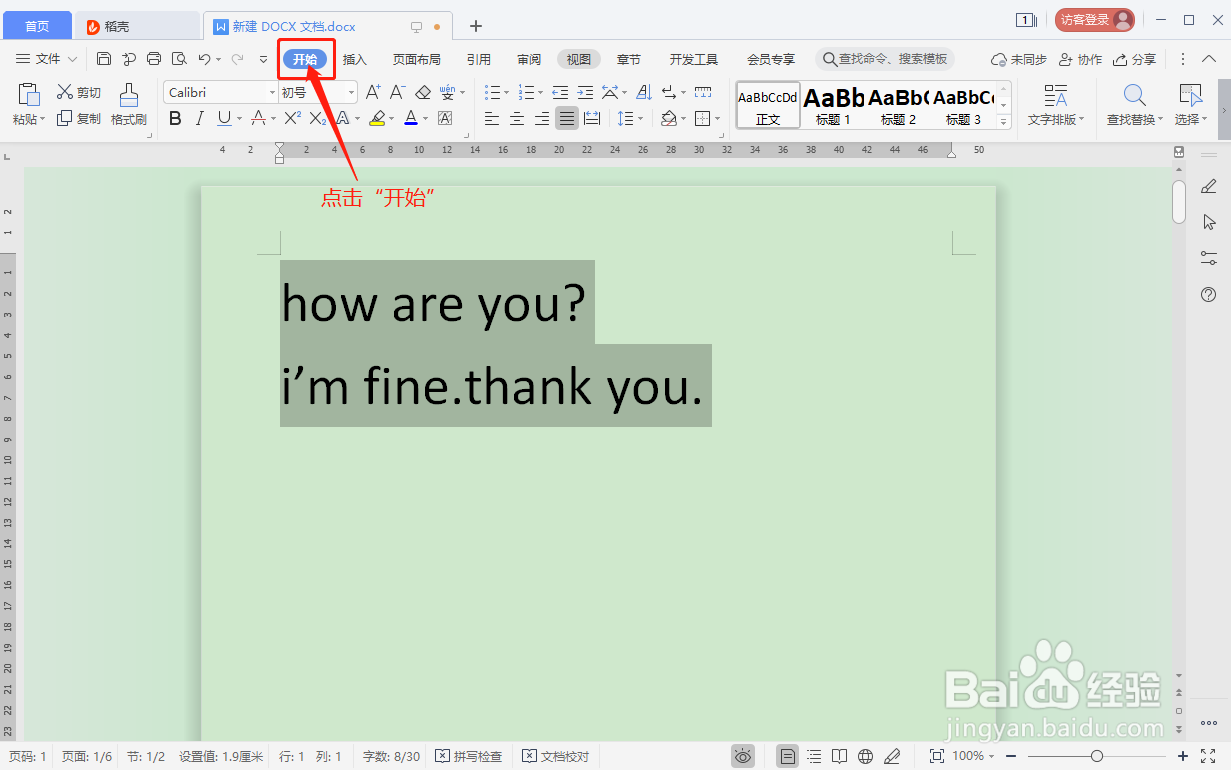The image size is (1231, 770).
Task: Toggle eye protection mode in status bar
Action: coord(743,756)
